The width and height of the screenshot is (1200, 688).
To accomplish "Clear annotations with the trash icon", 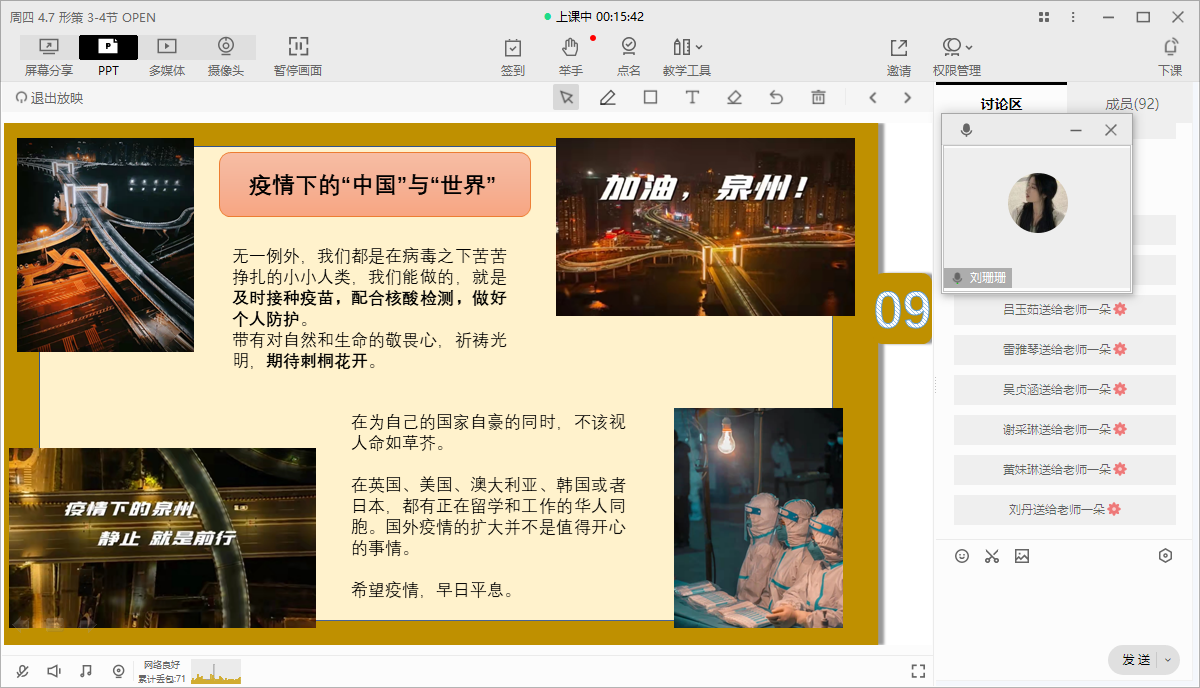I will point(818,98).
